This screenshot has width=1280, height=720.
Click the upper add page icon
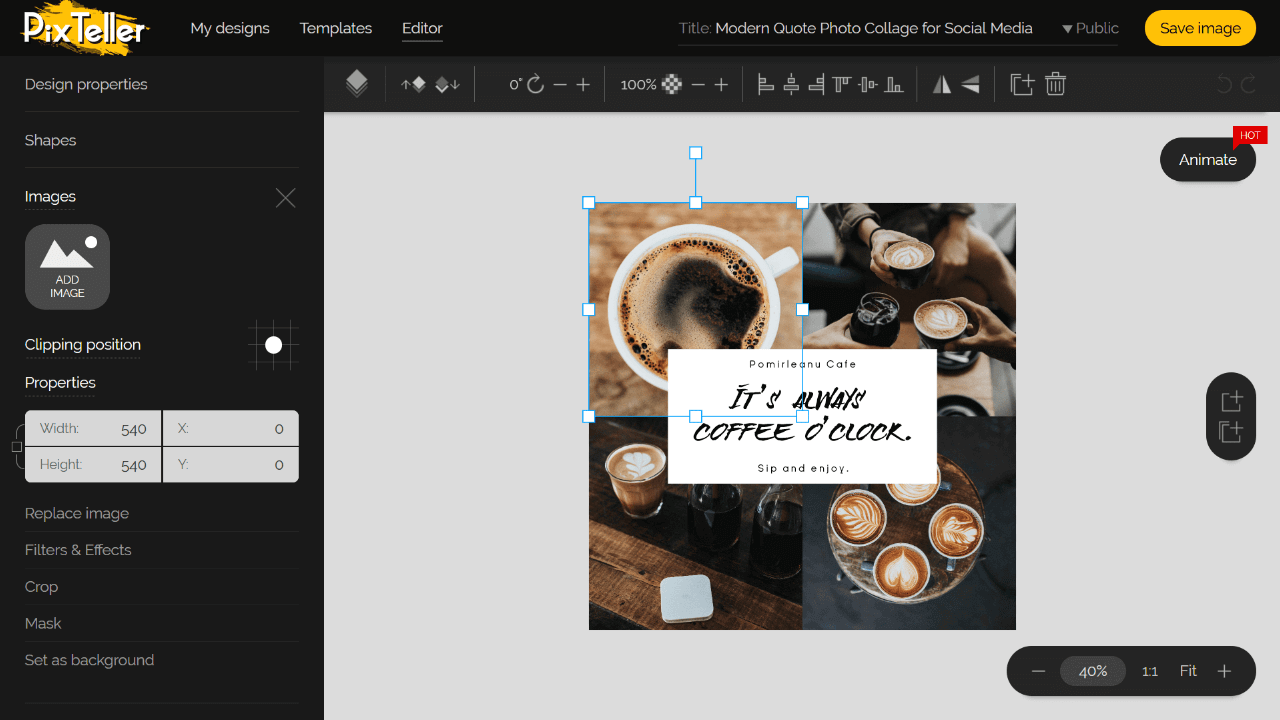tap(1231, 400)
